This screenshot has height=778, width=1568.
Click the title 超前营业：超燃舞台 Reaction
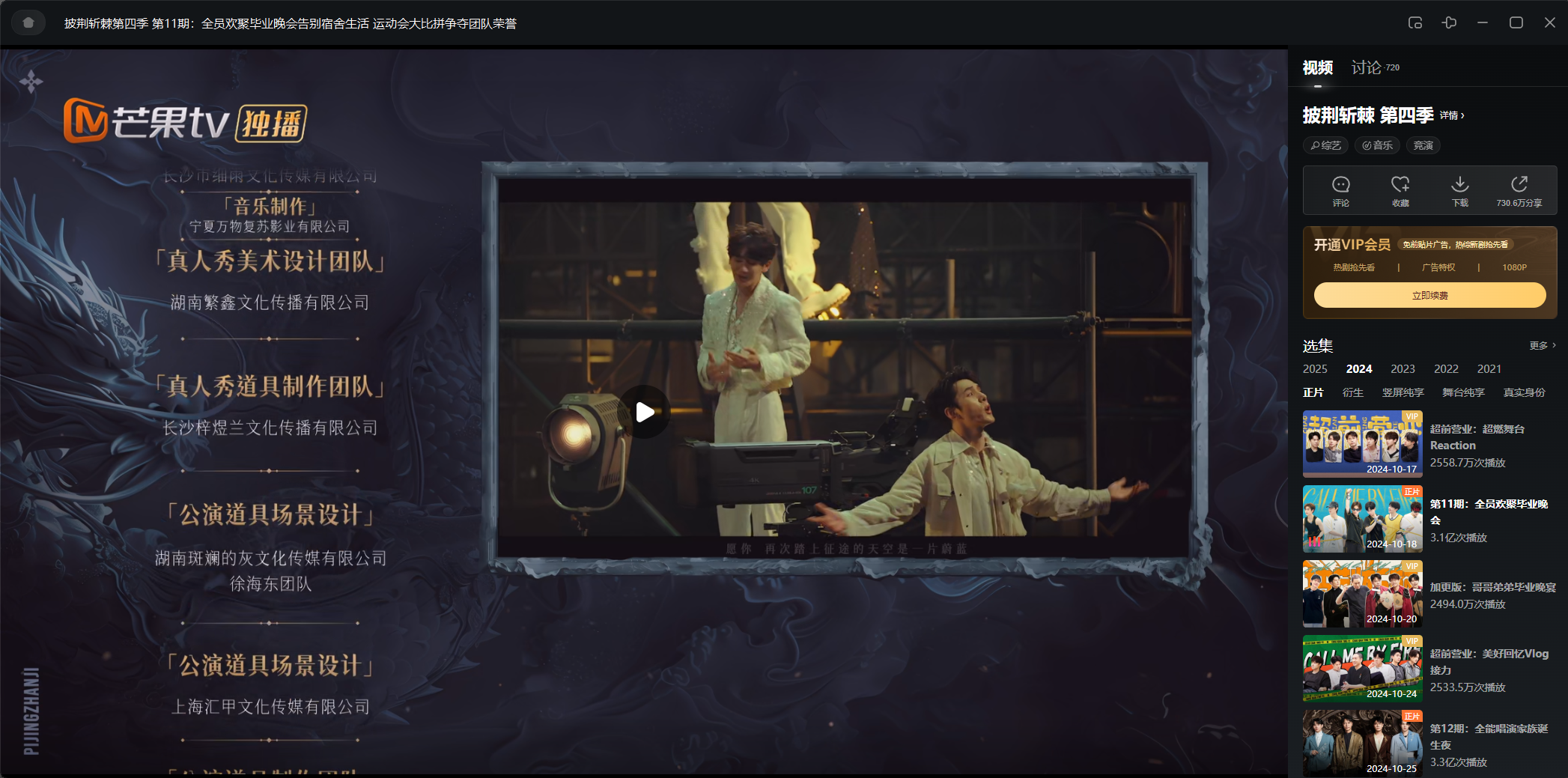(1477, 437)
